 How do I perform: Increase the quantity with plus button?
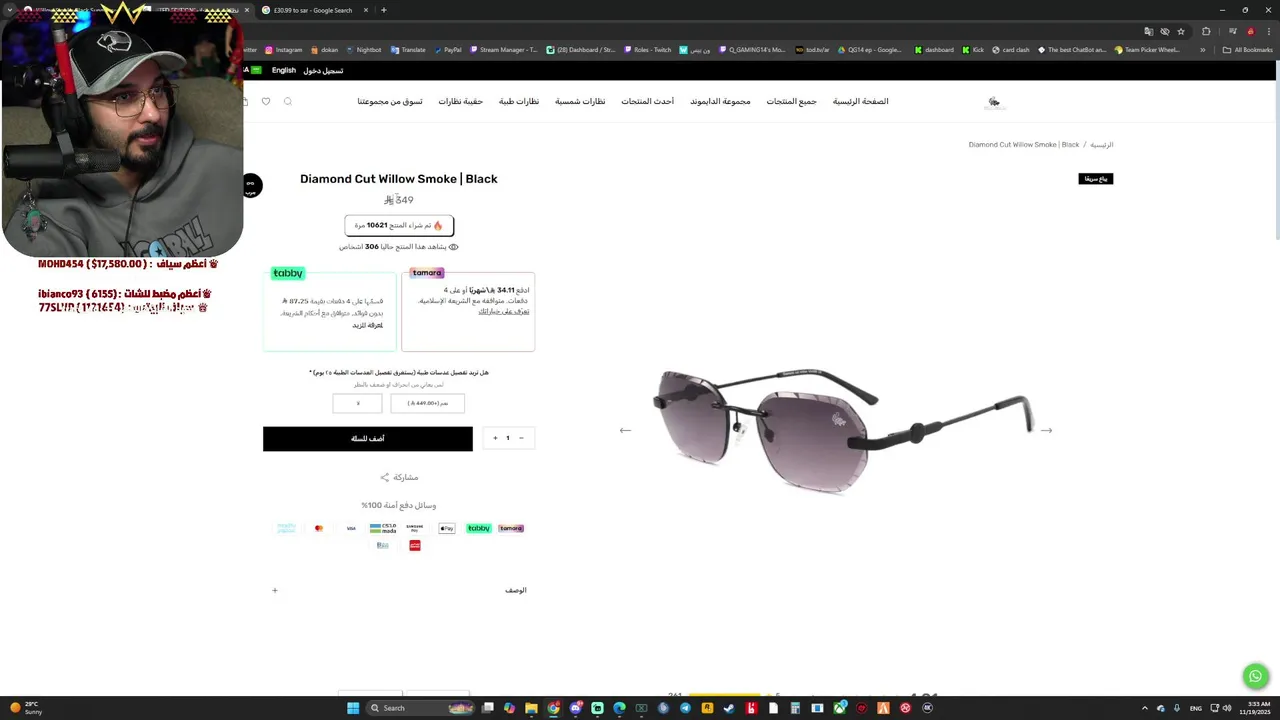495,438
